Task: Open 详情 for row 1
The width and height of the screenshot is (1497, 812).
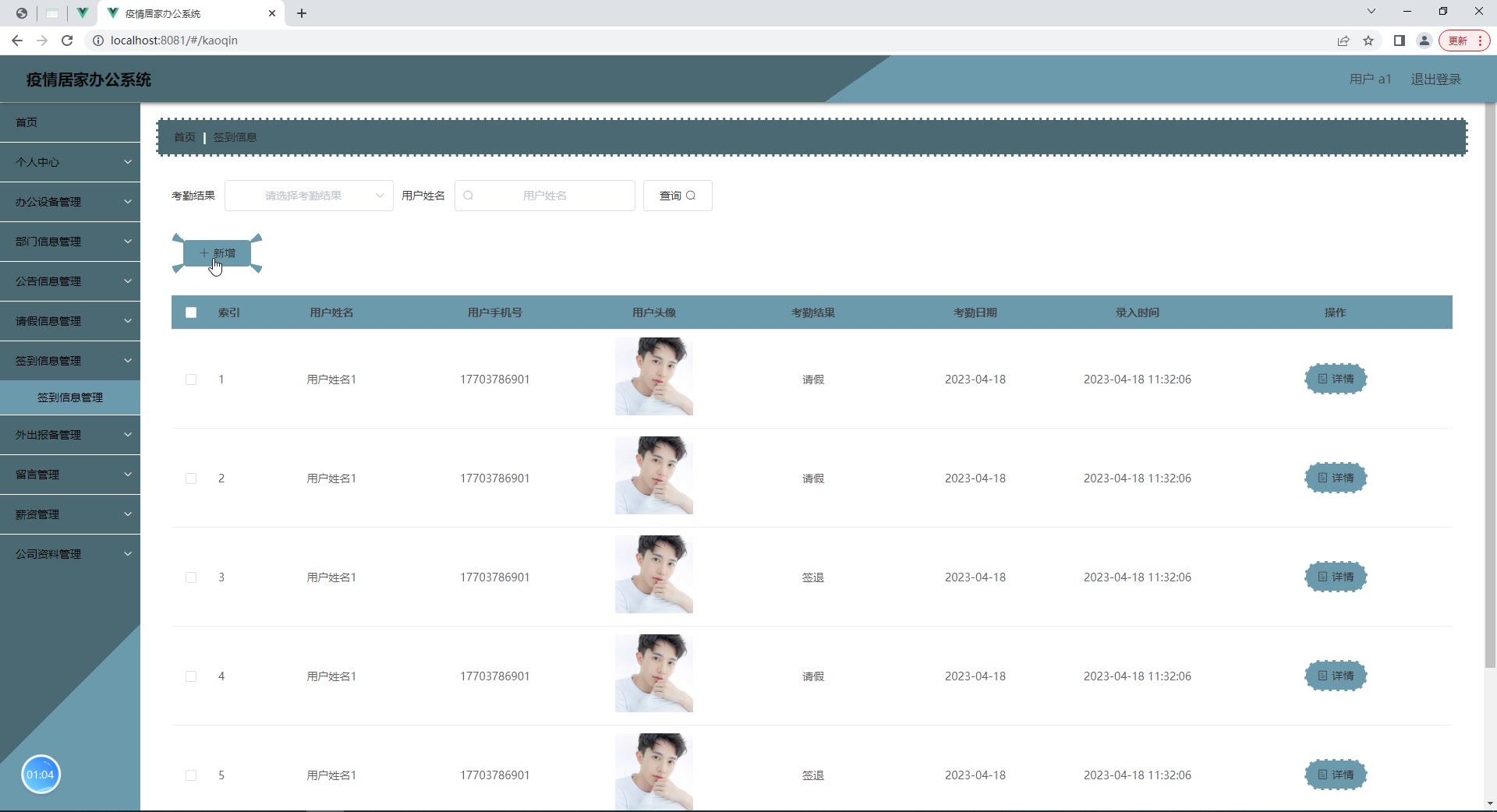Action: (x=1336, y=380)
